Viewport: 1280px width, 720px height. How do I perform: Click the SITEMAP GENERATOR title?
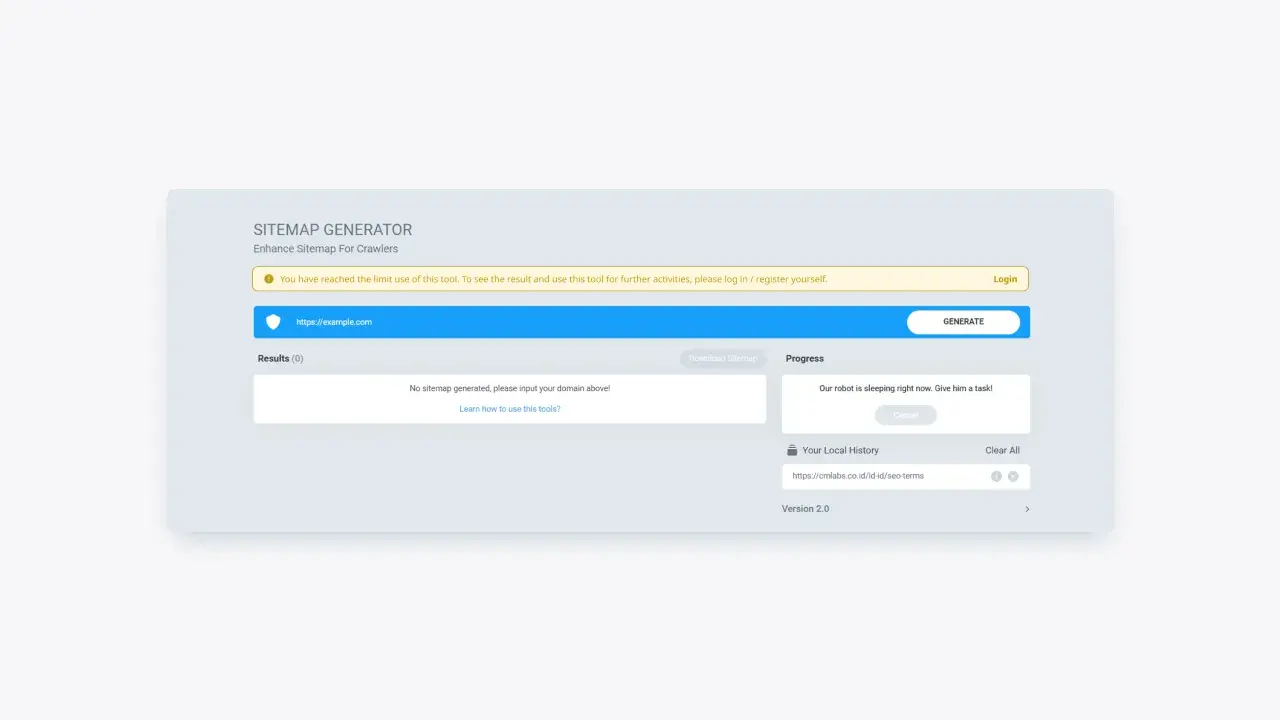[x=333, y=229]
